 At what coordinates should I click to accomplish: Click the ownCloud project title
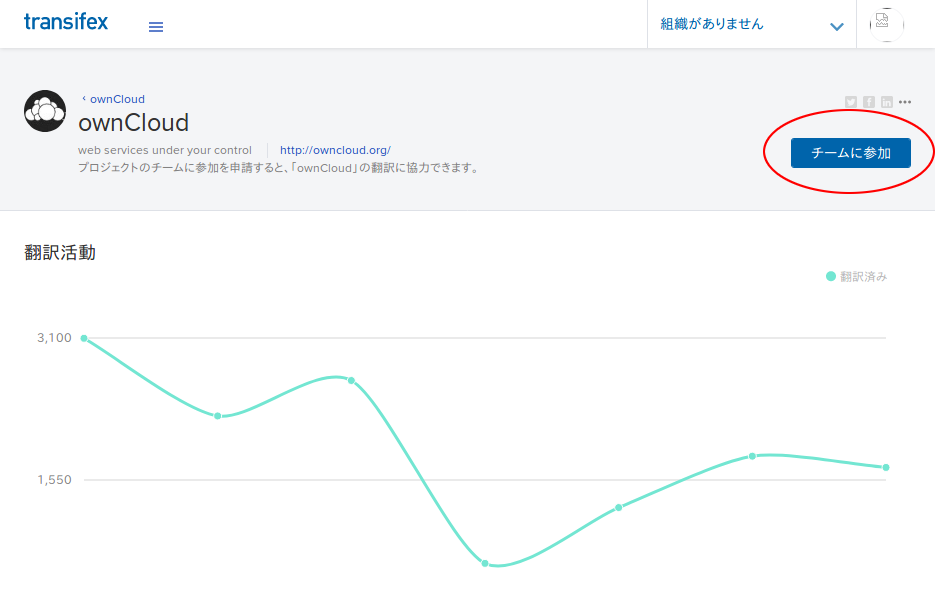coord(134,123)
